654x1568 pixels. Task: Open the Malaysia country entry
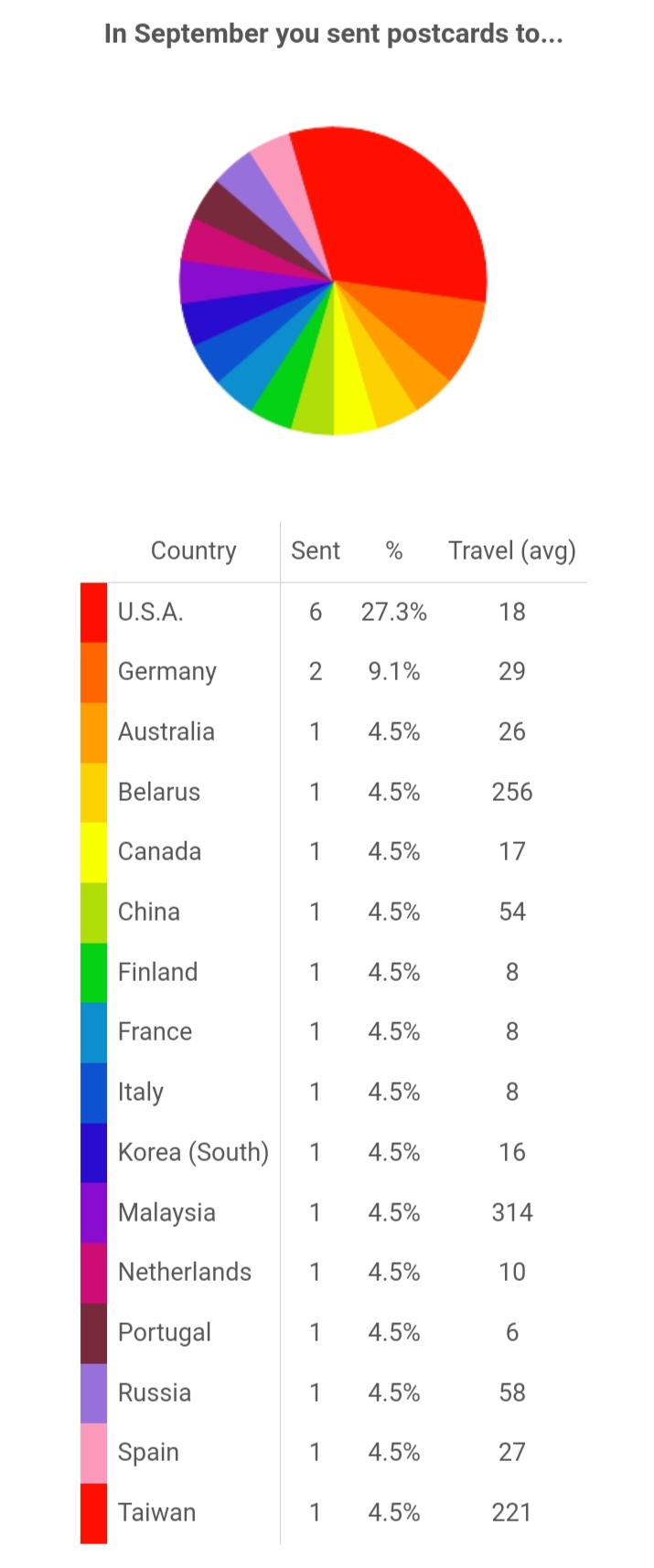[x=166, y=1212]
